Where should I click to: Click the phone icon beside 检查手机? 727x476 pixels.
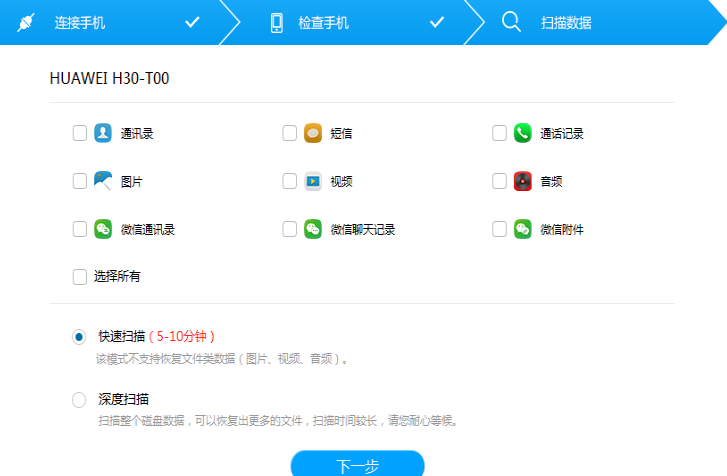pos(277,23)
